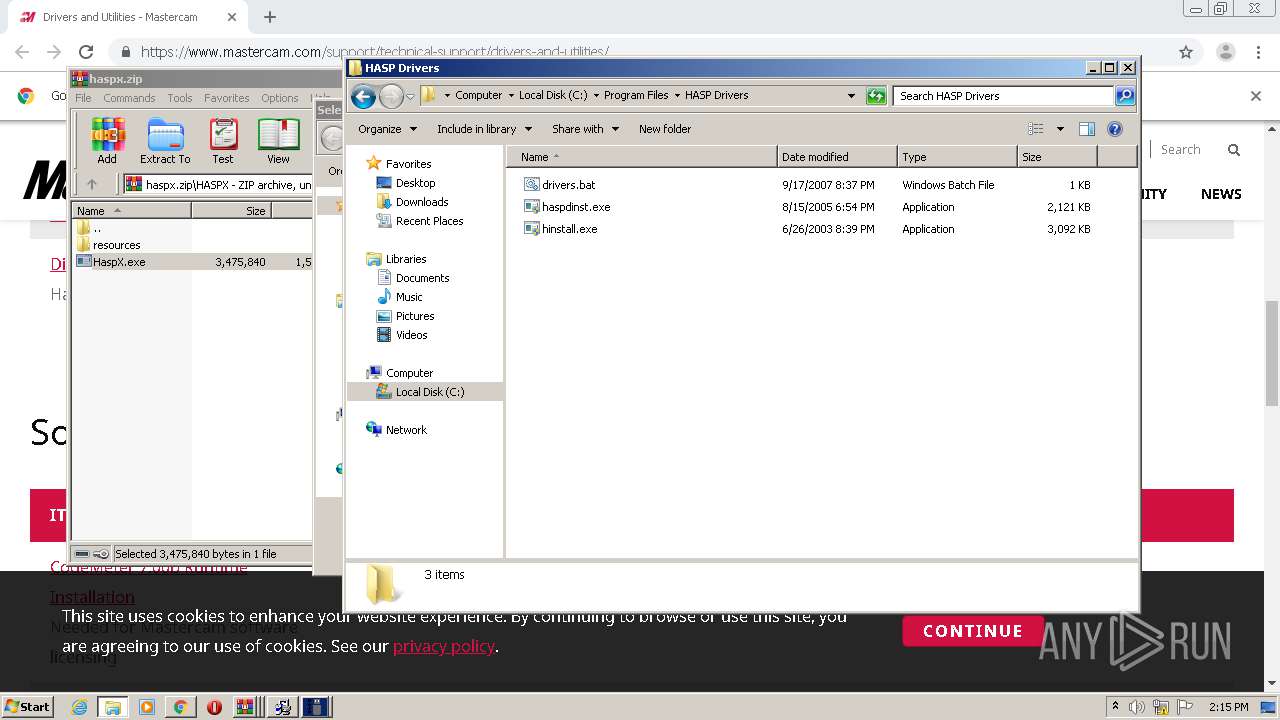The width and height of the screenshot is (1280, 720).
Task: Click the Explorer search magnifier button
Action: pyautogui.click(x=1125, y=96)
